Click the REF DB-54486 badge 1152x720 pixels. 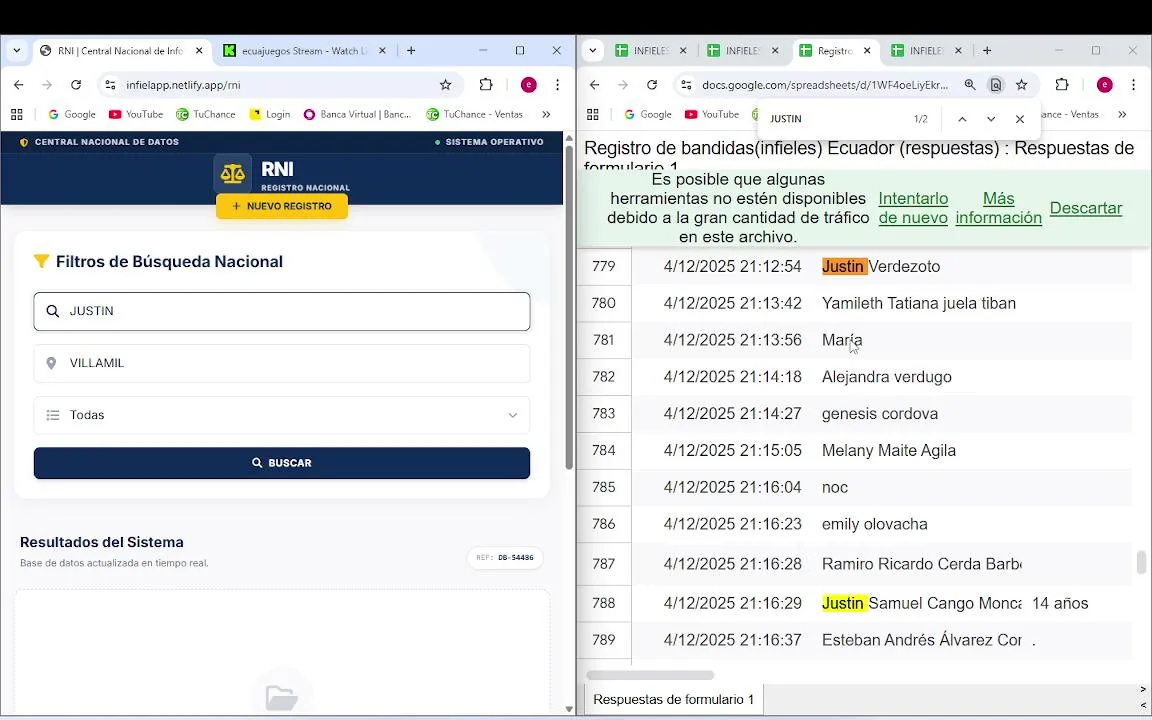point(505,558)
